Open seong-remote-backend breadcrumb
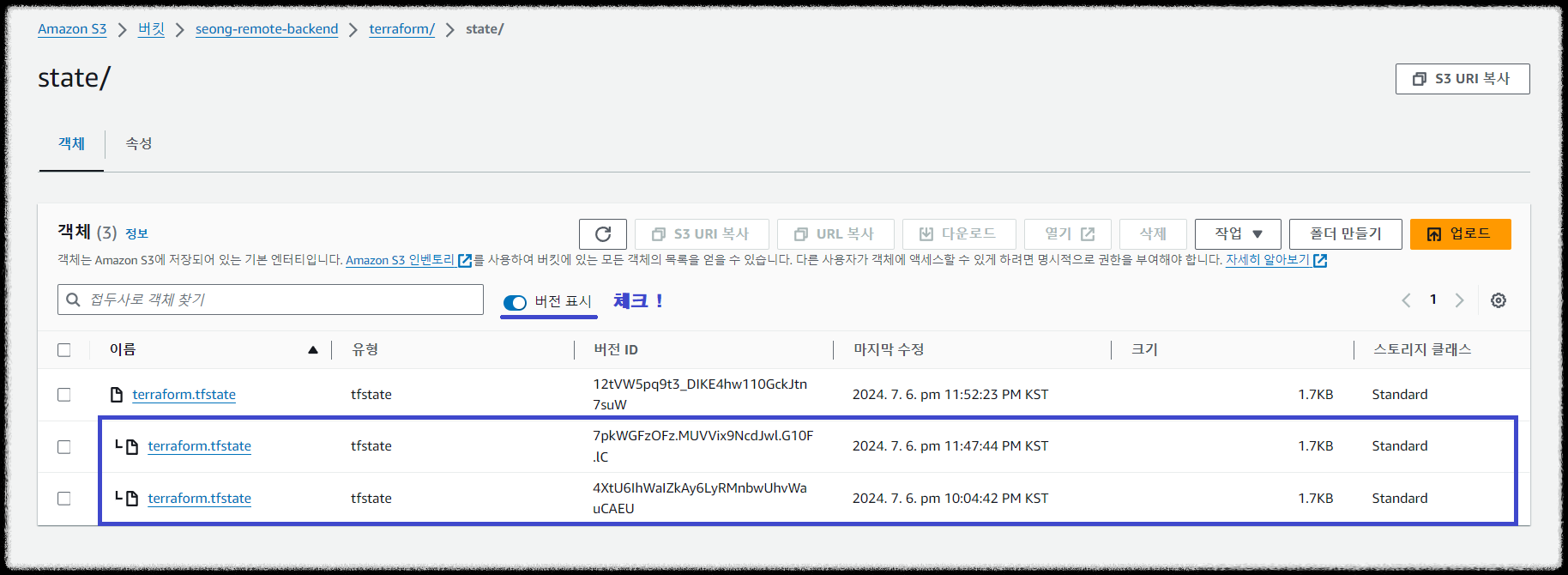Image resolution: width=1568 pixels, height=575 pixels. click(267, 29)
